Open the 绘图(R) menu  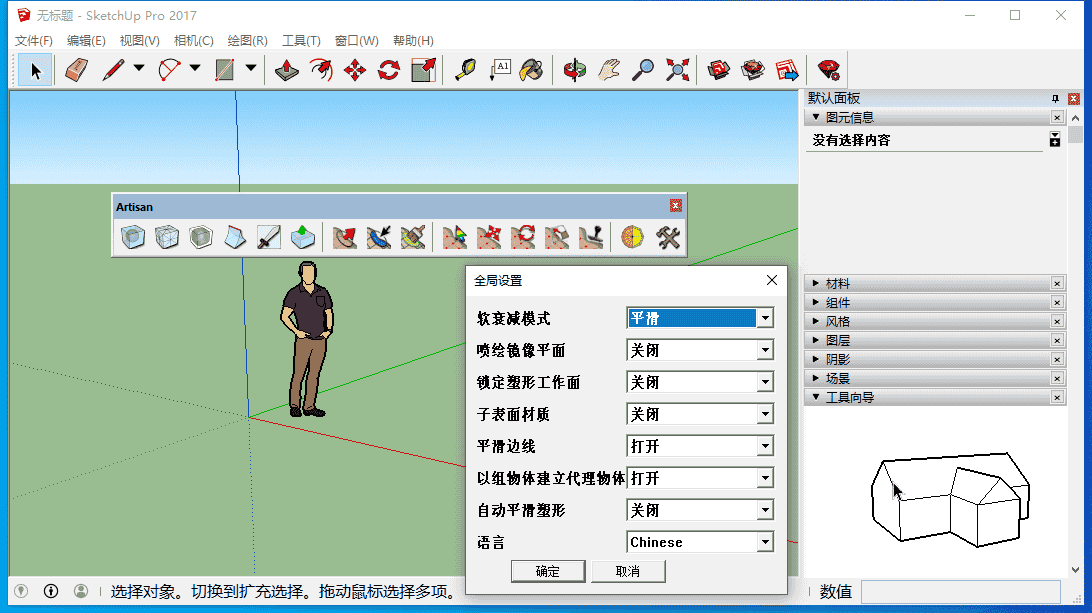click(247, 40)
